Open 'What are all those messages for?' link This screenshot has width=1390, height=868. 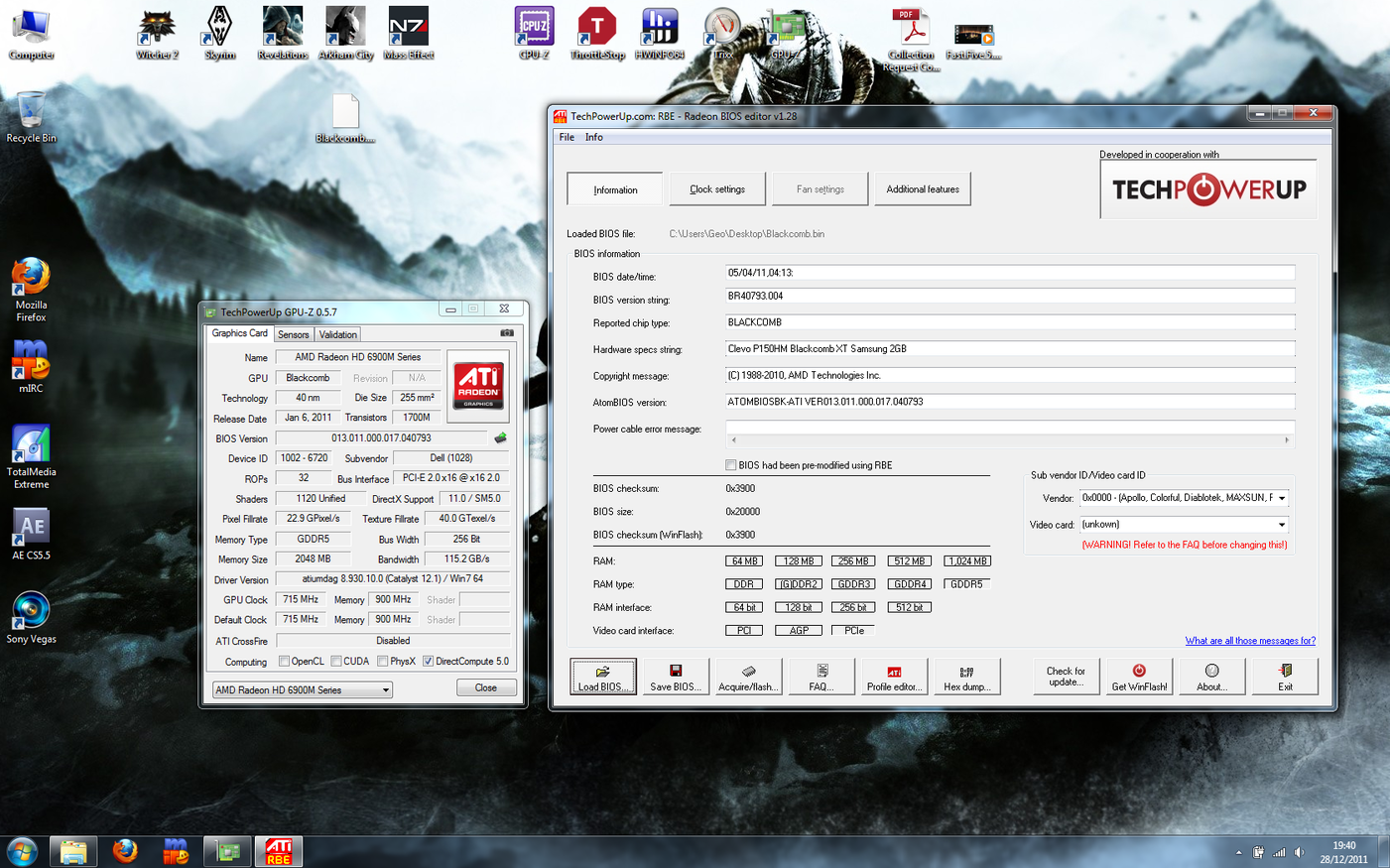tap(1250, 641)
